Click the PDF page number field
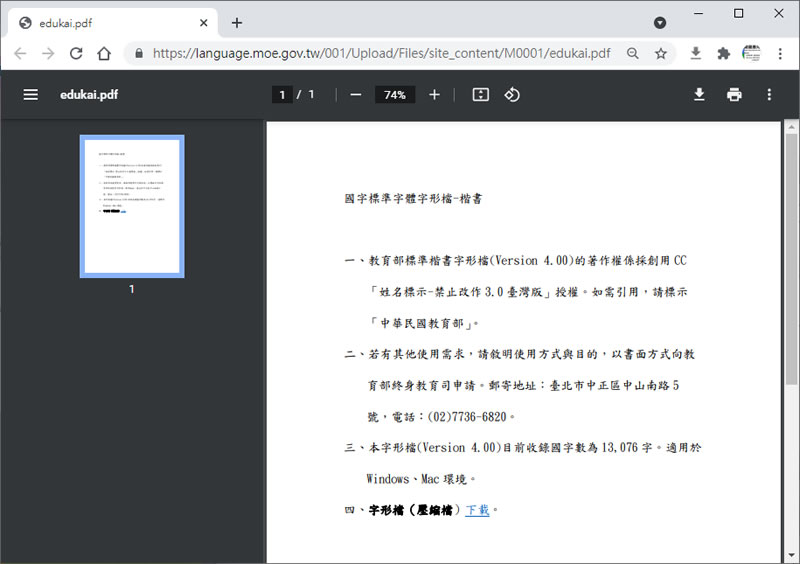The image size is (800, 564). click(x=282, y=95)
